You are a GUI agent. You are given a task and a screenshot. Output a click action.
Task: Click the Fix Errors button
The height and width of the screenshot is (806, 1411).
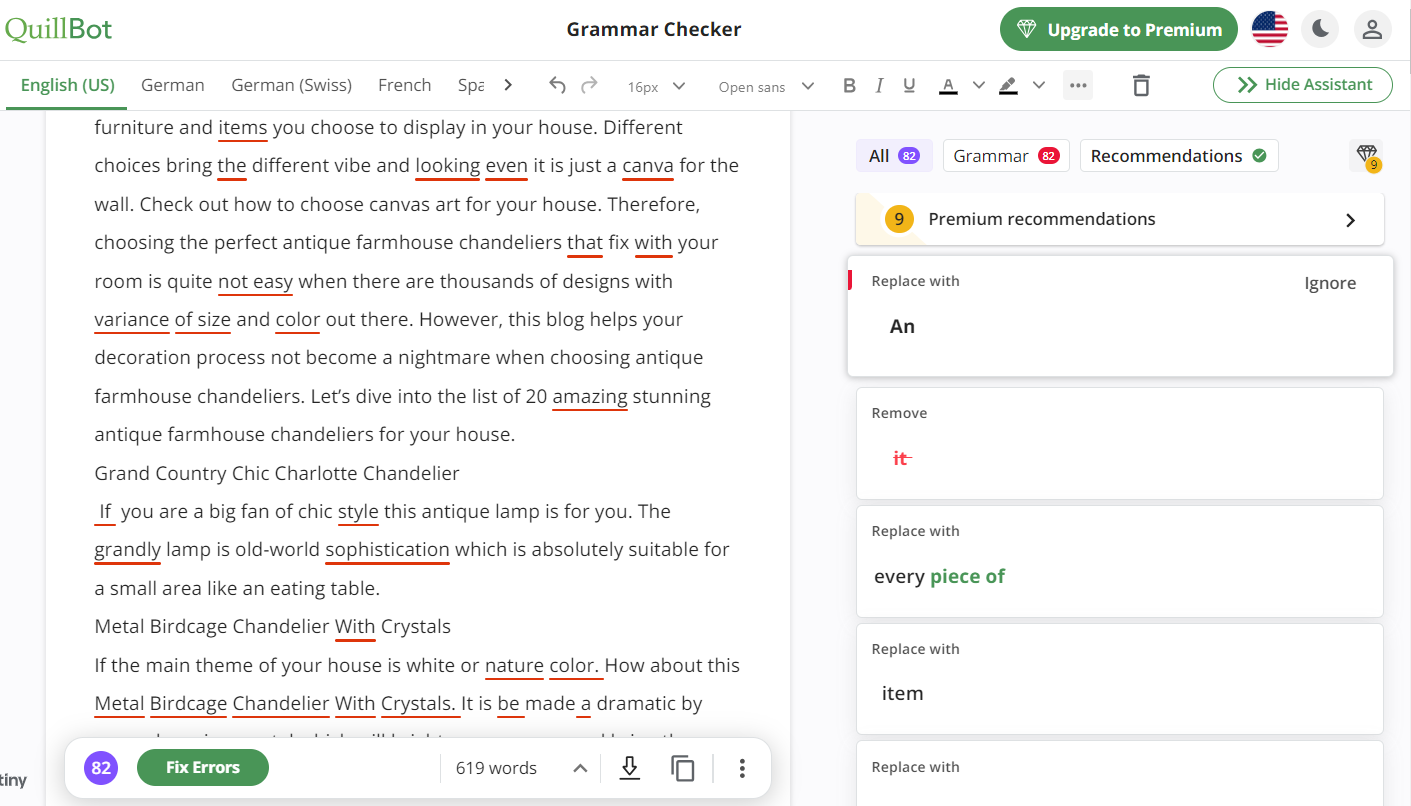[203, 768]
